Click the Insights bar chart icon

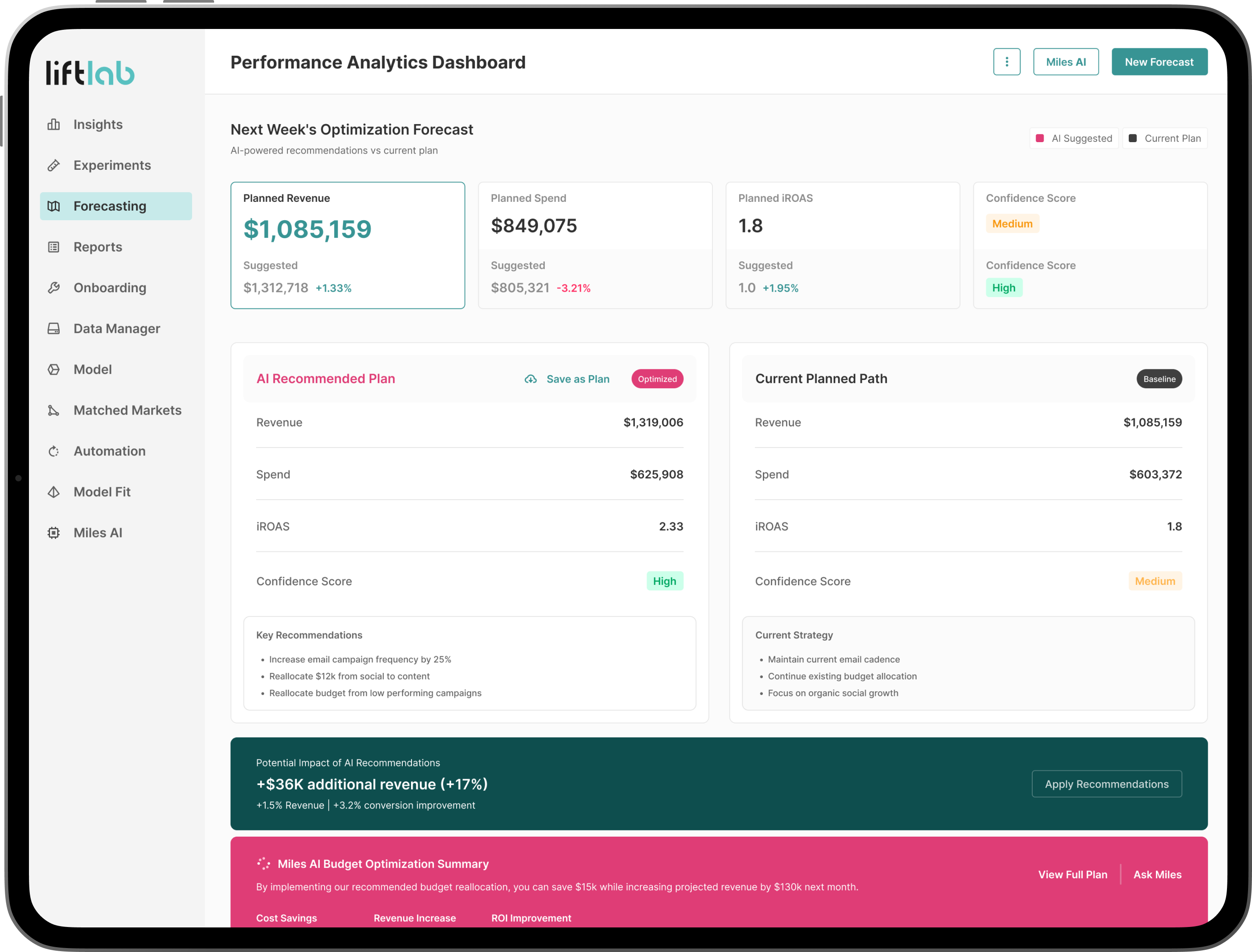coord(54,125)
